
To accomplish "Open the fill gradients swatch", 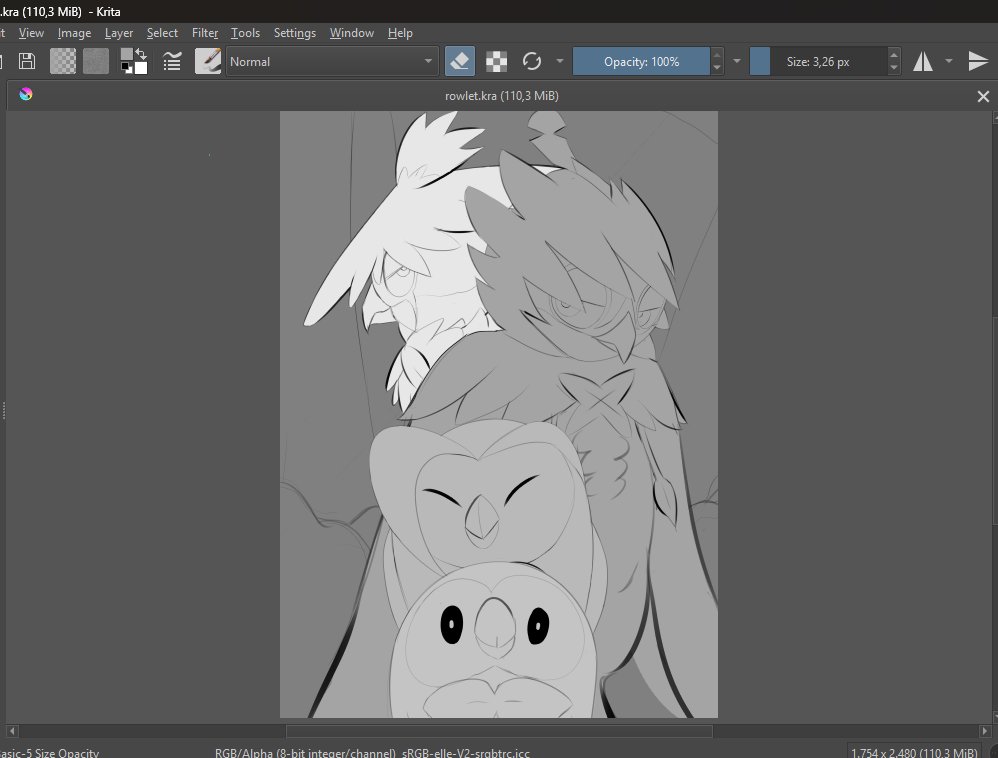I will point(63,61).
